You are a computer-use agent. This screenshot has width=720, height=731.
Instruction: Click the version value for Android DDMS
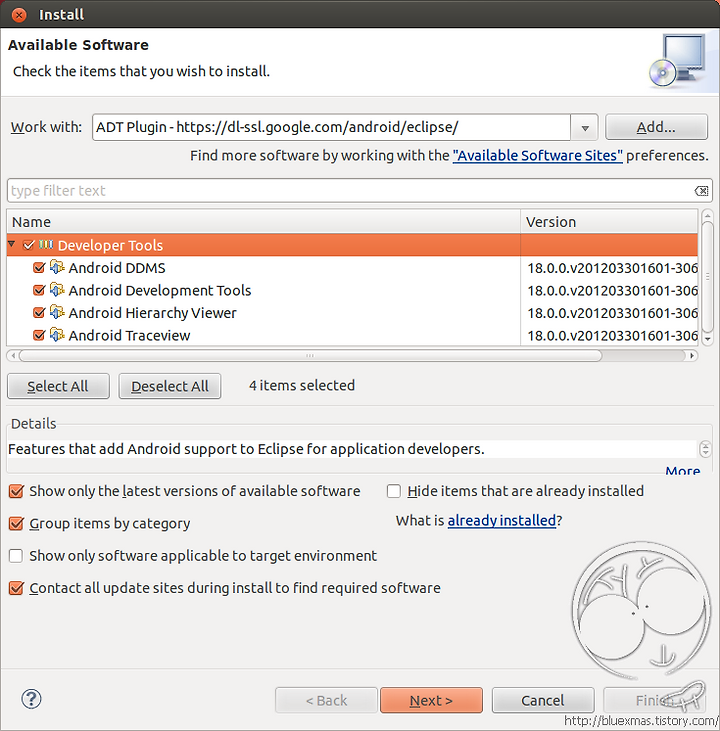pos(612,268)
